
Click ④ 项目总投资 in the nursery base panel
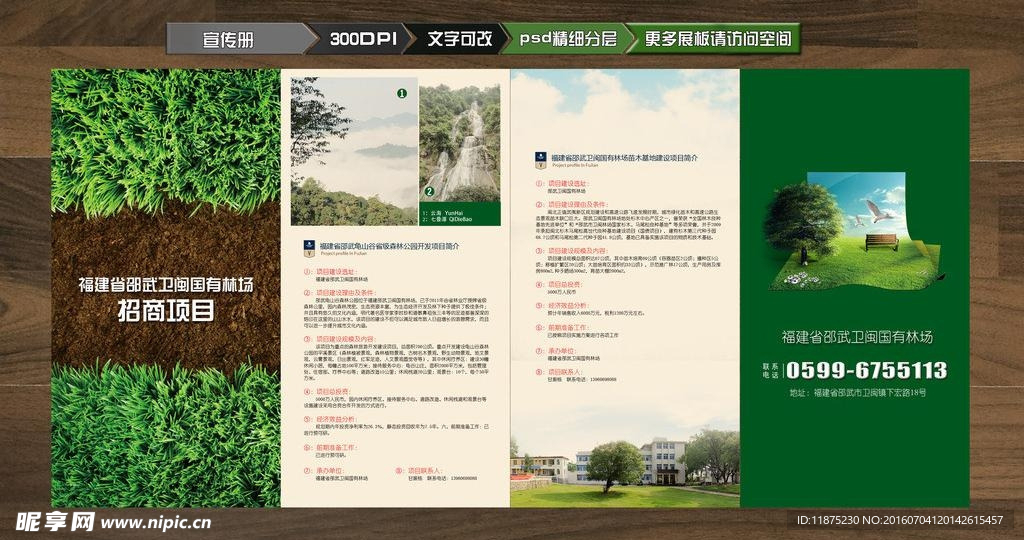click(559, 285)
